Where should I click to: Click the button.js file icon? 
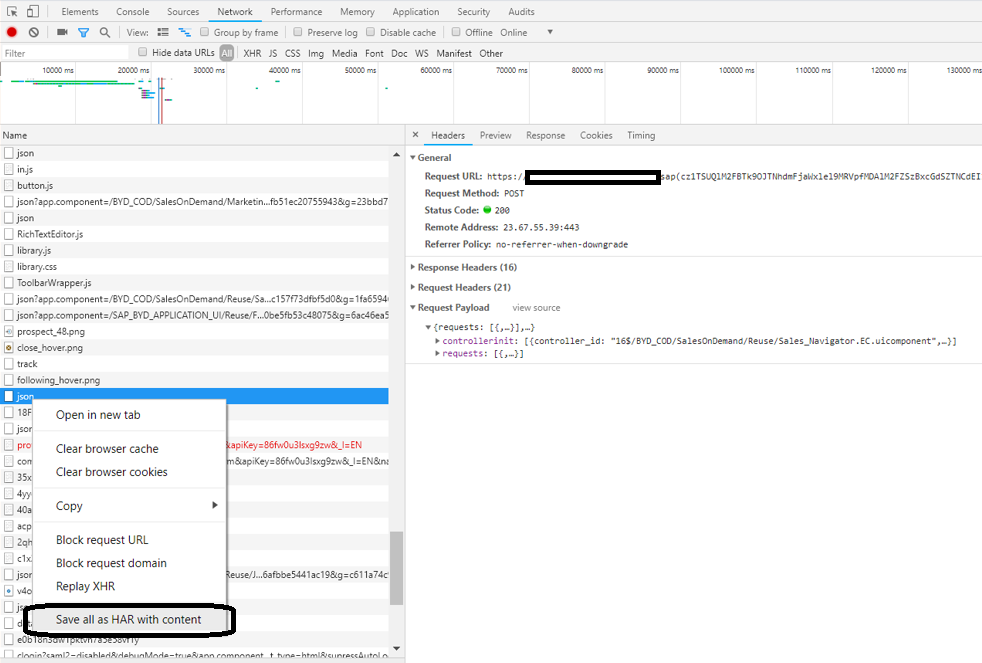click(9, 185)
